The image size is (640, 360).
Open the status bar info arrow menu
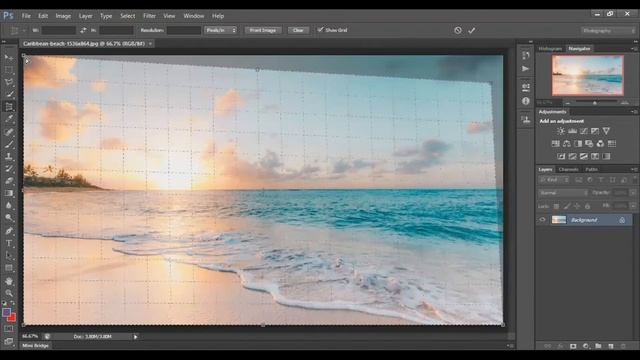click(136, 337)
